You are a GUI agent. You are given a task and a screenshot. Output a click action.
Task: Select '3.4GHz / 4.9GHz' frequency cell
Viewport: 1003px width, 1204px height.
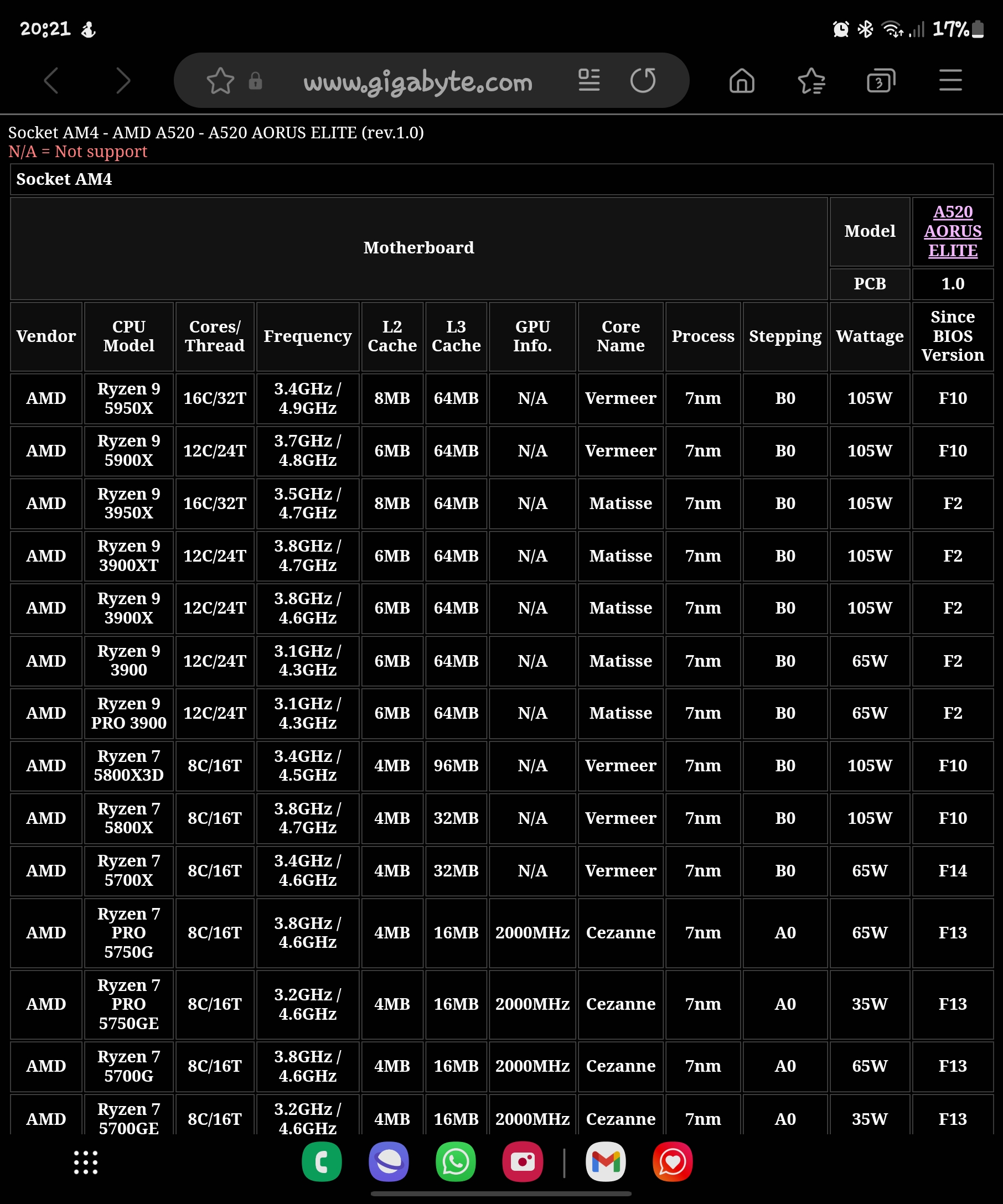pos(307,398)
